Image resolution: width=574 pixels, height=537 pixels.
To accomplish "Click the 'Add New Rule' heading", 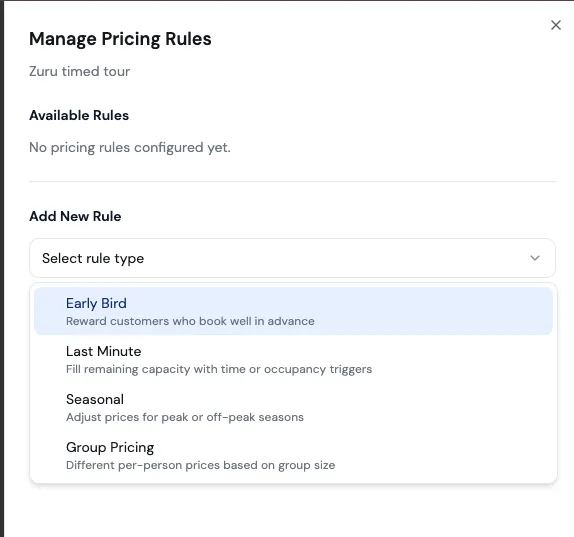I will pos(75,216).
